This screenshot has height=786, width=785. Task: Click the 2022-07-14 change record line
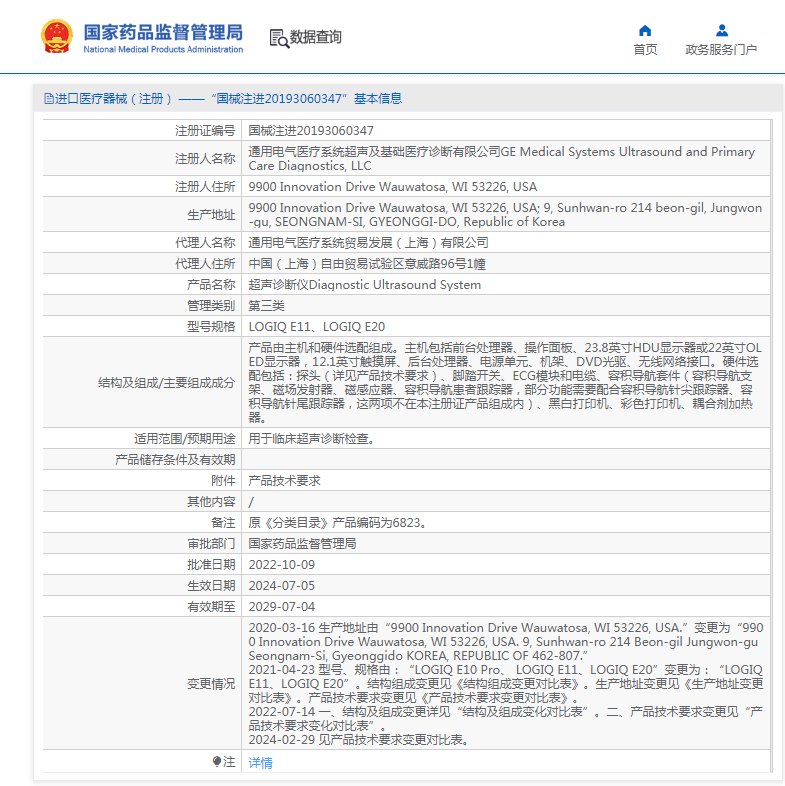[506, 719]
